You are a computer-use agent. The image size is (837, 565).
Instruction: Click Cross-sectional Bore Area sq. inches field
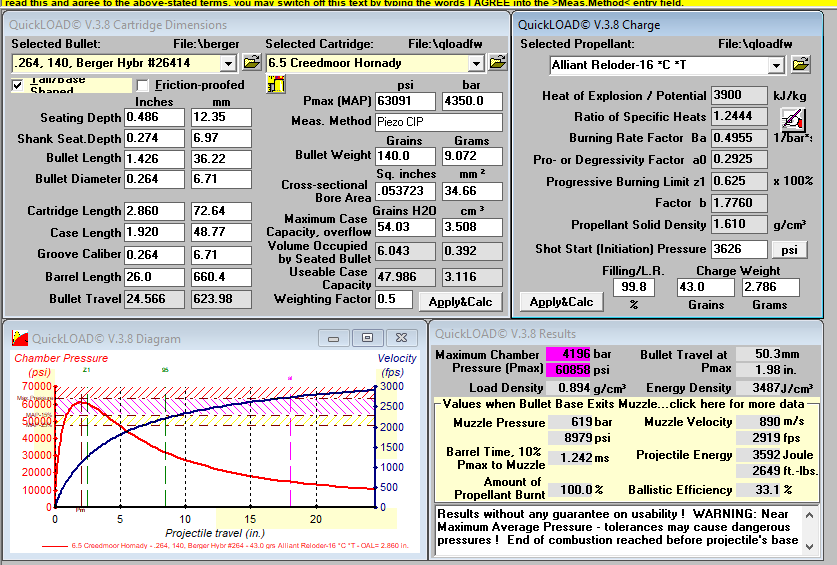click(405, 191)
